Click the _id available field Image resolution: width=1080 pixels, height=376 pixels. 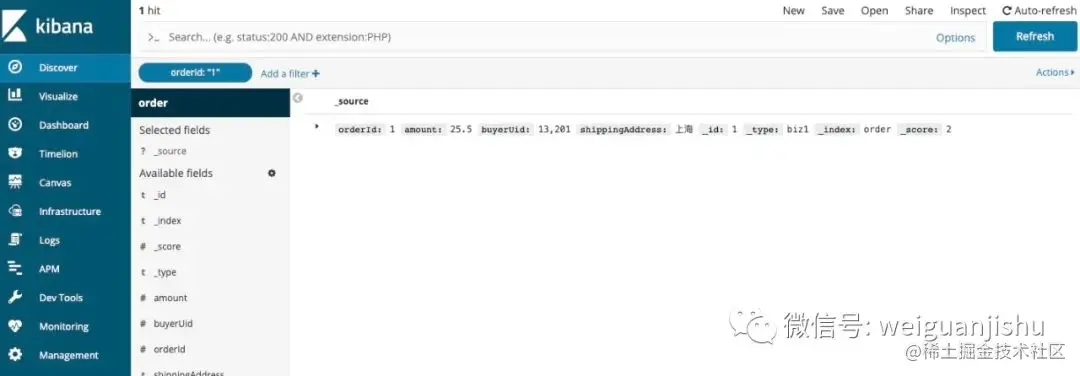tap(159, 195)
